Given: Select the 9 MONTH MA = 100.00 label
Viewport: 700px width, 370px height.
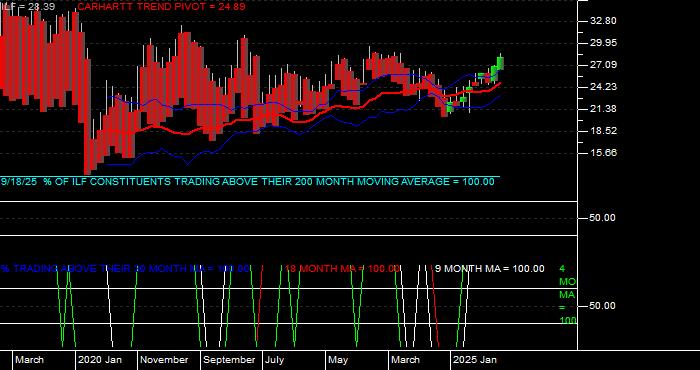Looking at the screenshot, I should coord(490,269).
